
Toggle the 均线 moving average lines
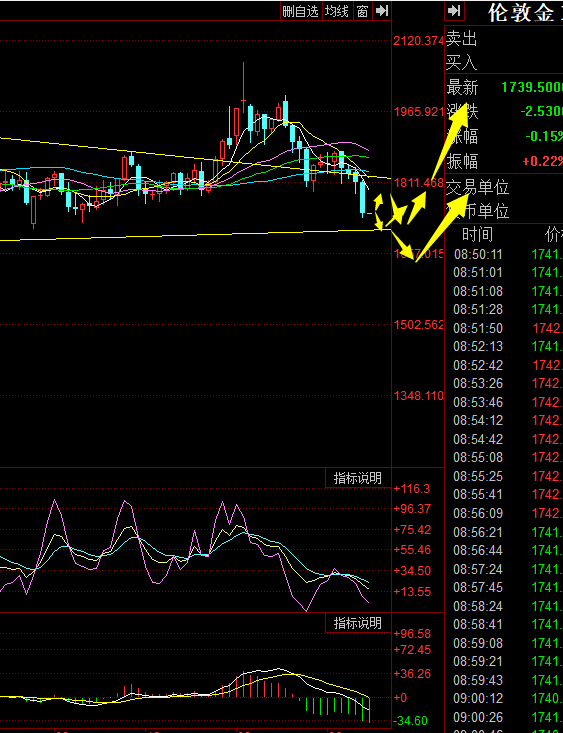pos(337,11)
